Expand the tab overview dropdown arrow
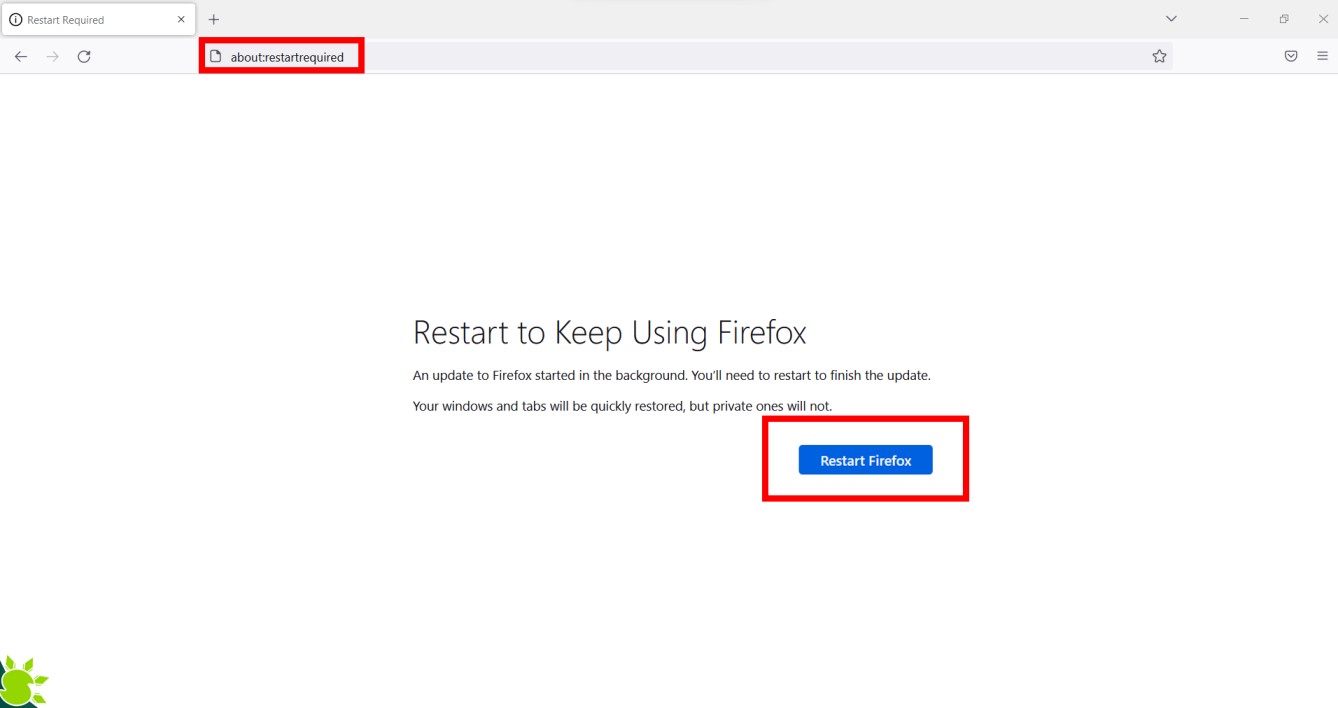The height and width of the screenshot is (708, 1338). point(1170,18)
